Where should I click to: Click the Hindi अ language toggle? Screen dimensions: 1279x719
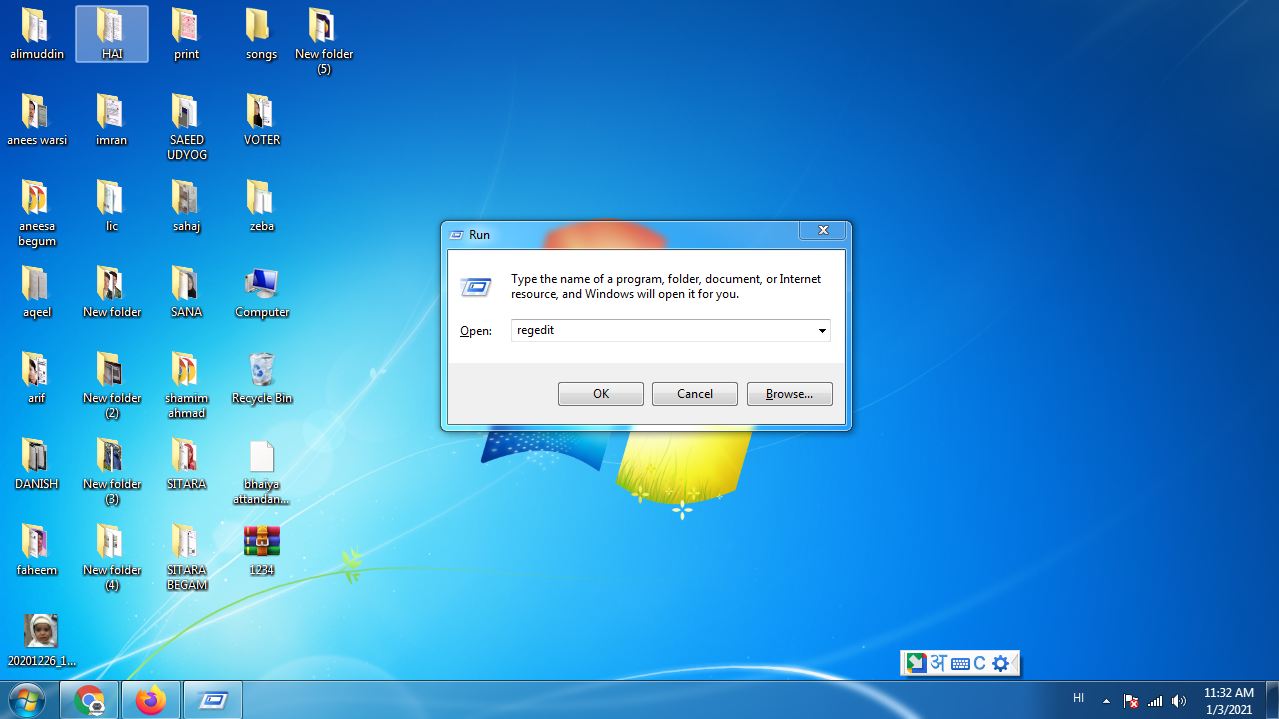[x=938, y=663]
